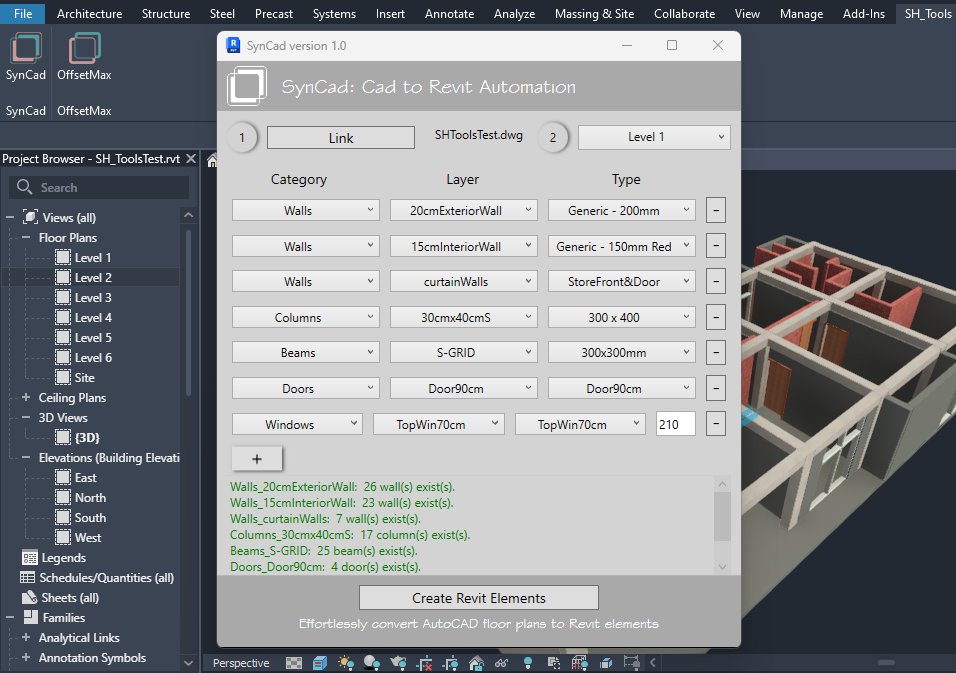Click the Link button in SynCad
Screen dimensions: 956x673
341,138
